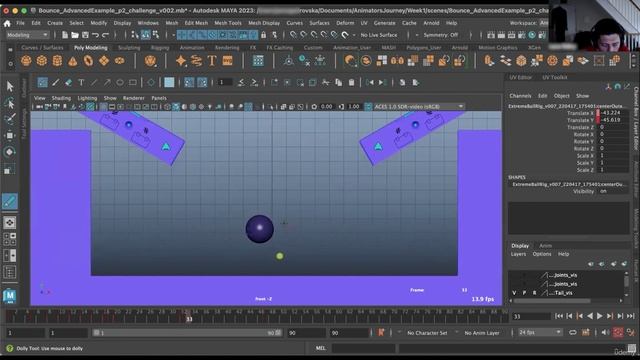The width and height of the screenshot is (640, 360).
Task: Switch to the Animation shelf tab
Action: [192, 48]
